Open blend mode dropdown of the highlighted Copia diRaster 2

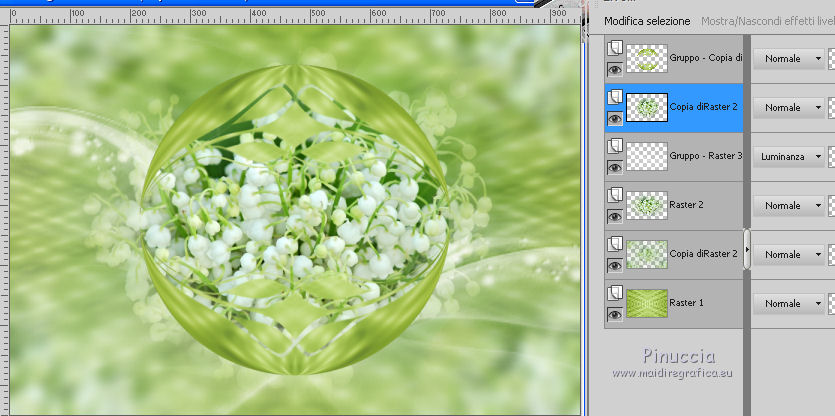point(789,108)
